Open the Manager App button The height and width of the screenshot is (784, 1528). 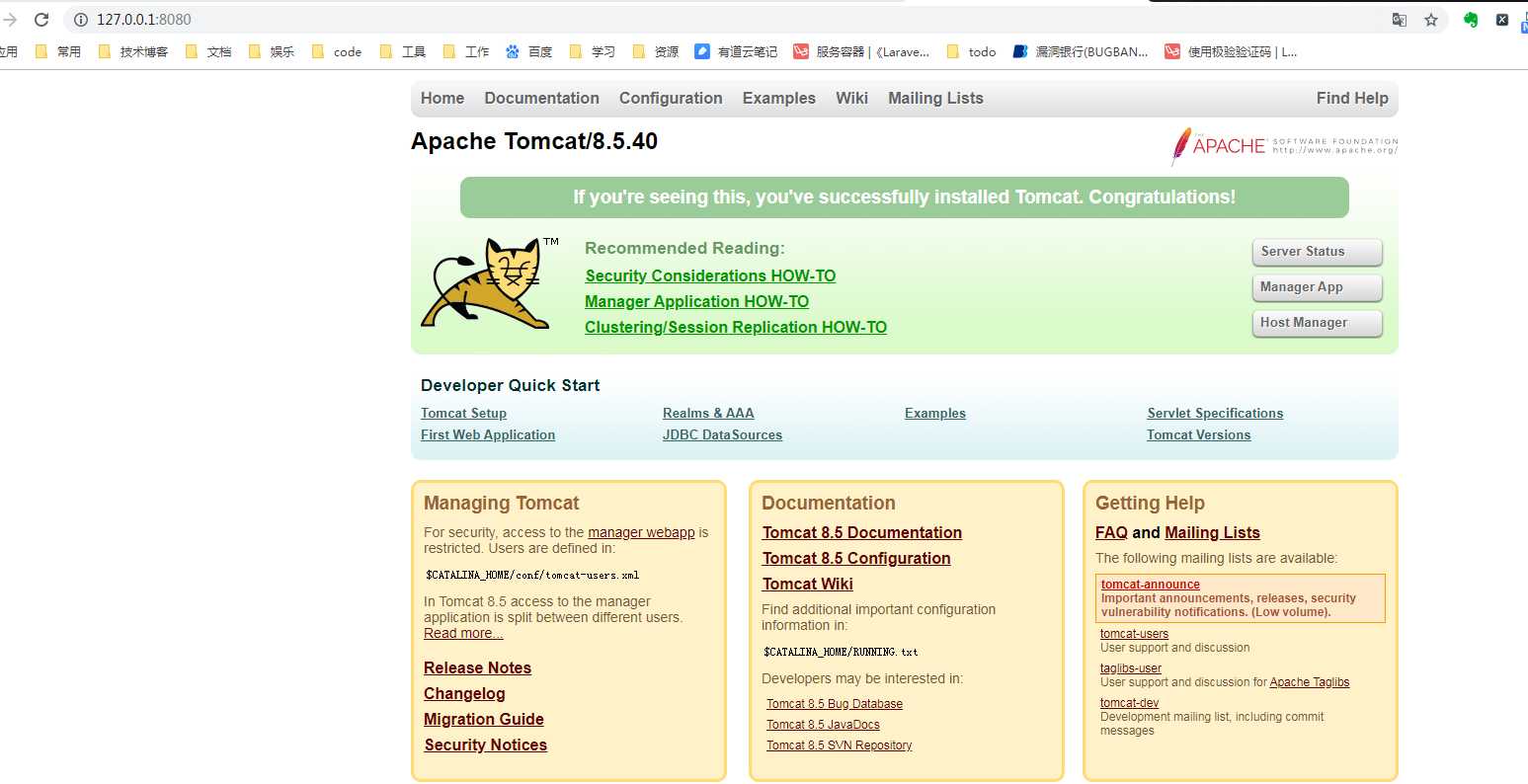[x=1317, y=287]
